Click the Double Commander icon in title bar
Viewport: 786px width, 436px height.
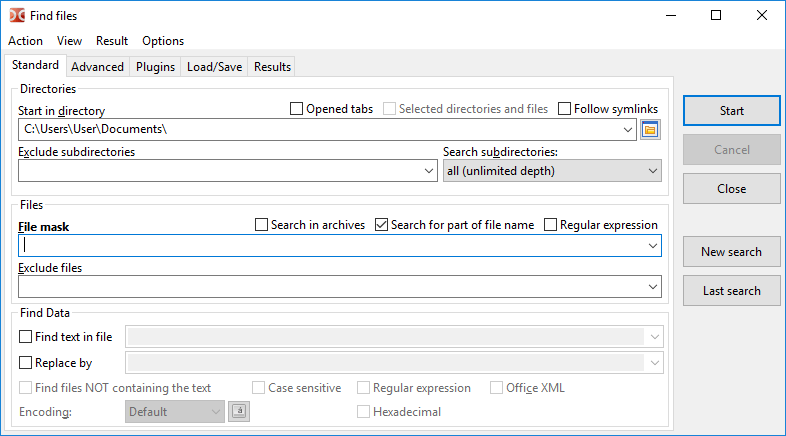click(x=17, y=15)
